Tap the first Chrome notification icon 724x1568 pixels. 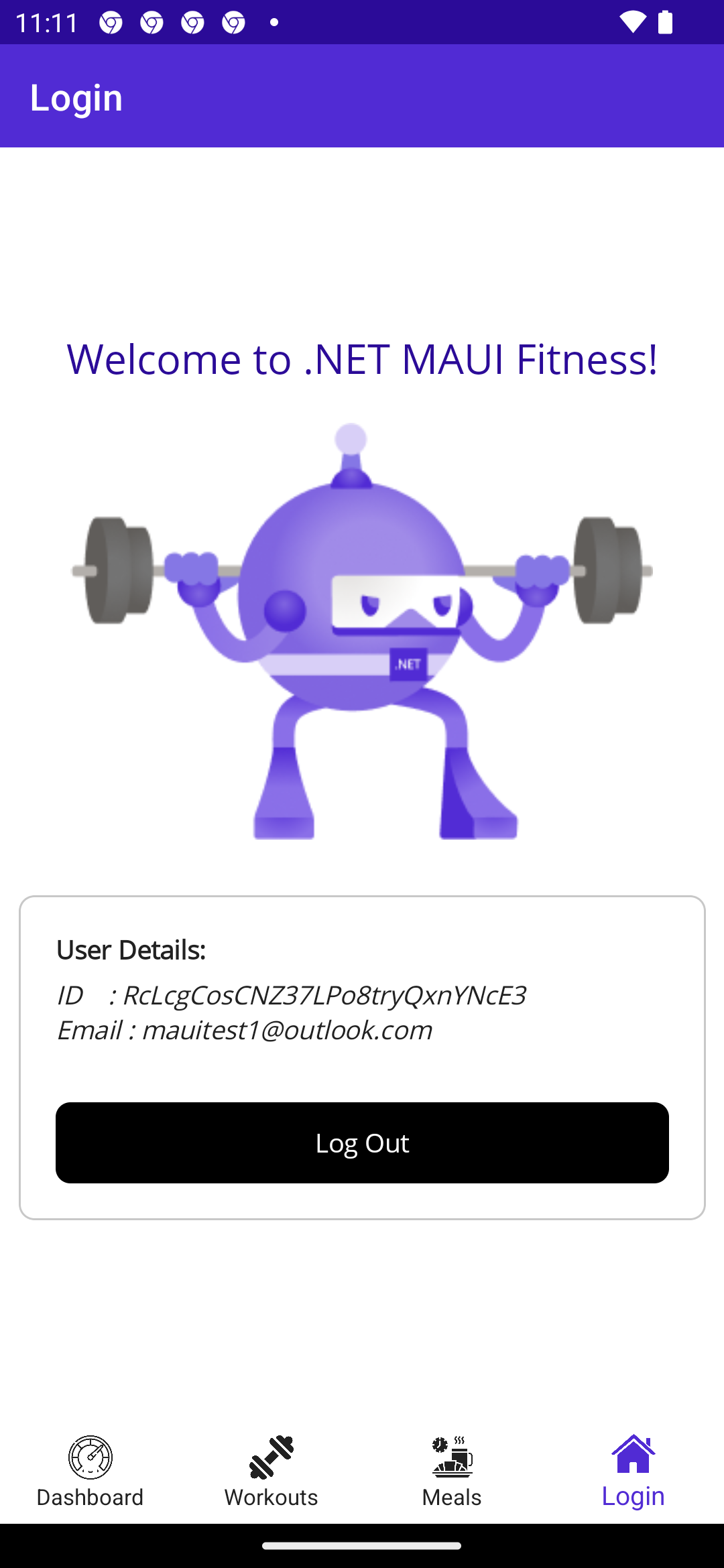pos(111,23)
